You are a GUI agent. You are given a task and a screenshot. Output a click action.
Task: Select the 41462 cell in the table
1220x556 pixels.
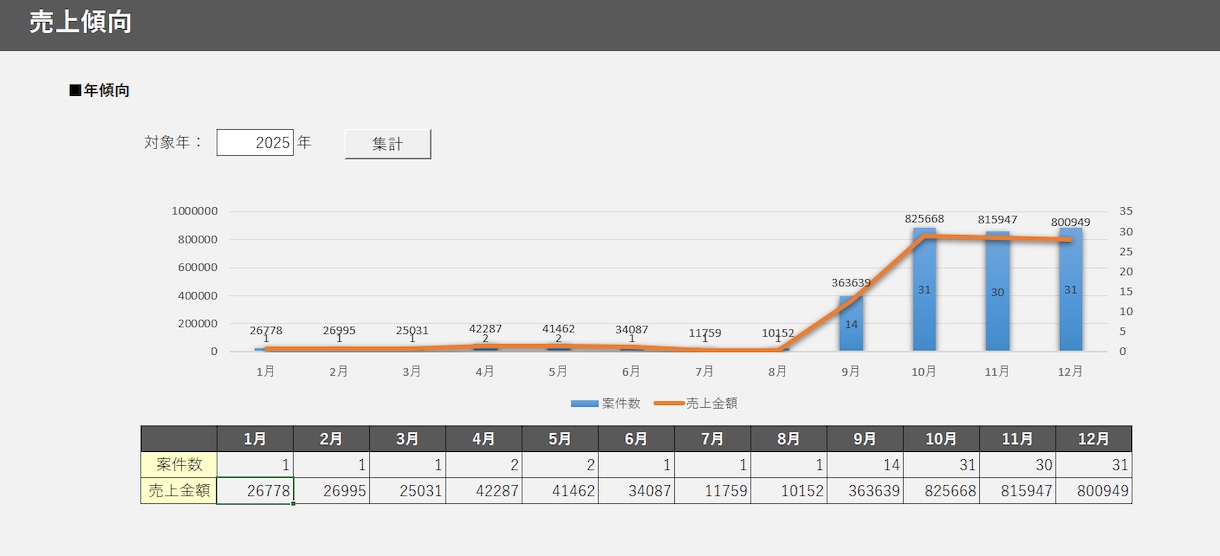pyautogui.click(x=560, y=491)
